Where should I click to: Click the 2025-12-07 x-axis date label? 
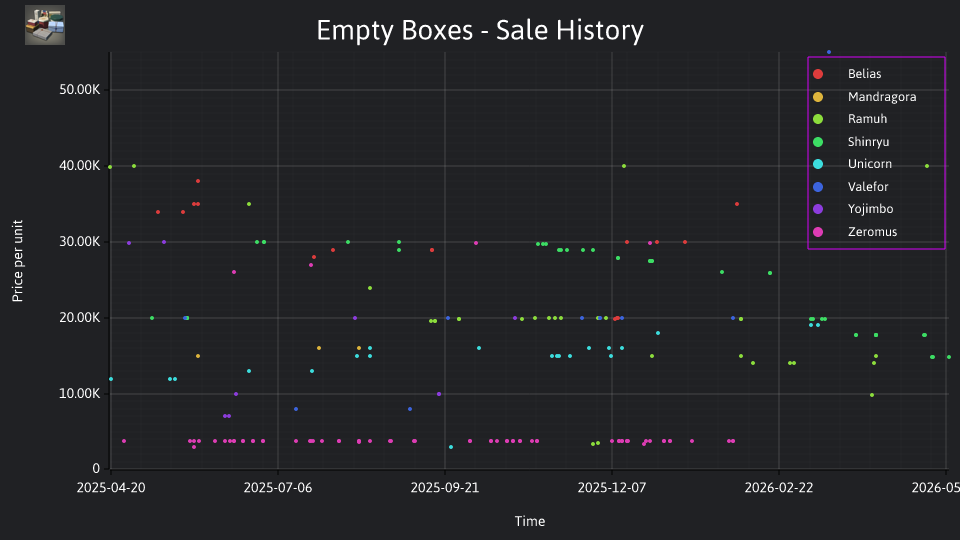tap(612, 487)
